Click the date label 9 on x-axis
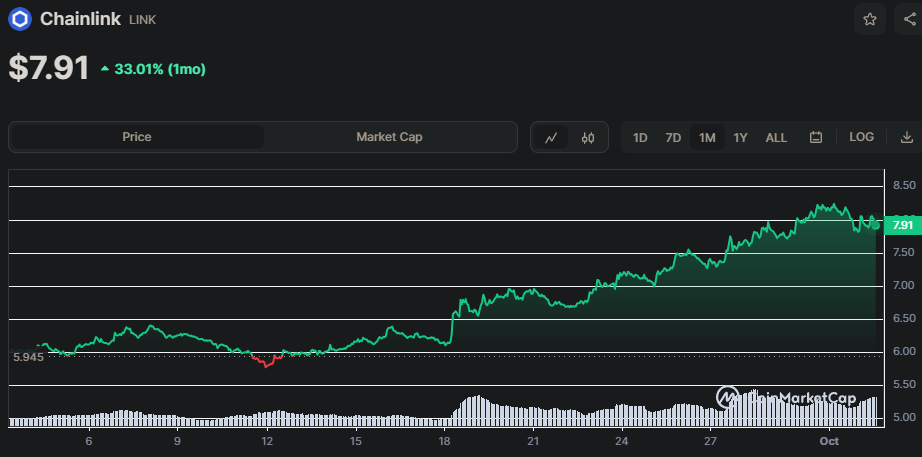Screen dimensions: 922x457 pos(178,441)
